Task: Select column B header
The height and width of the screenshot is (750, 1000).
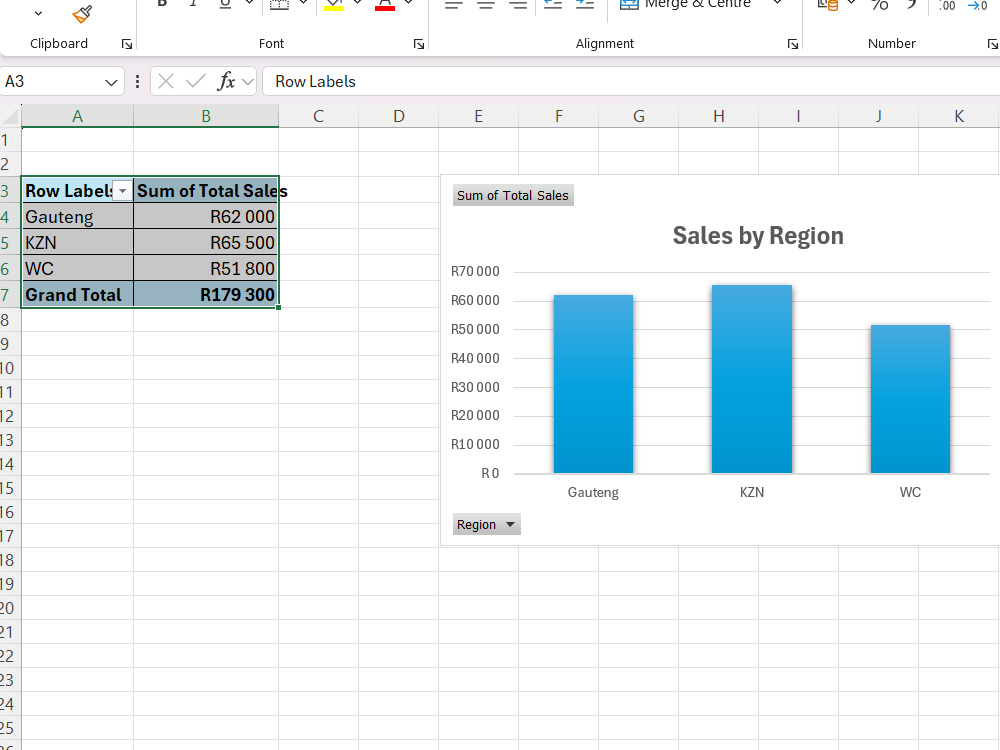Action: coord(206,116)
